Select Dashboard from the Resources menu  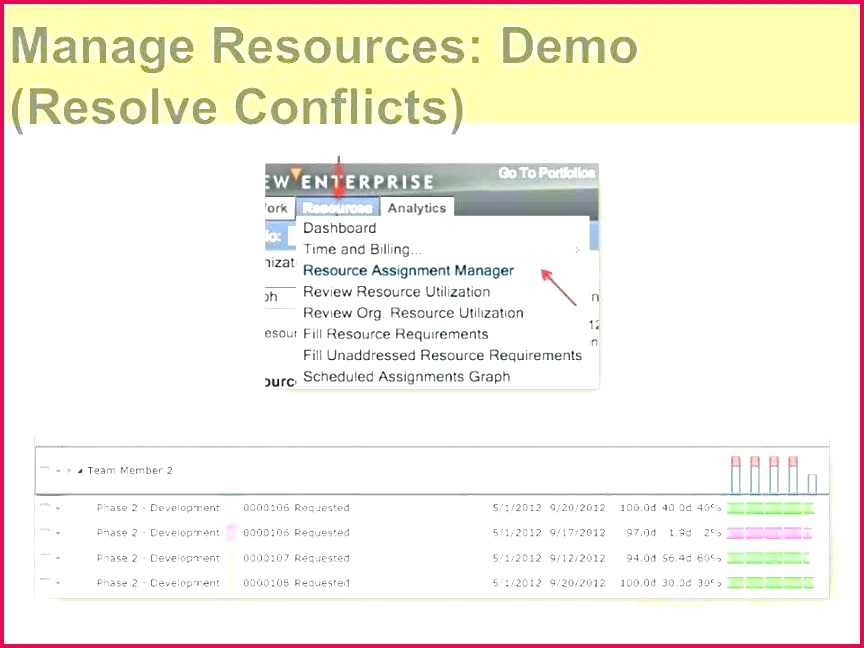pyautogui.click(x=340, y=228)
